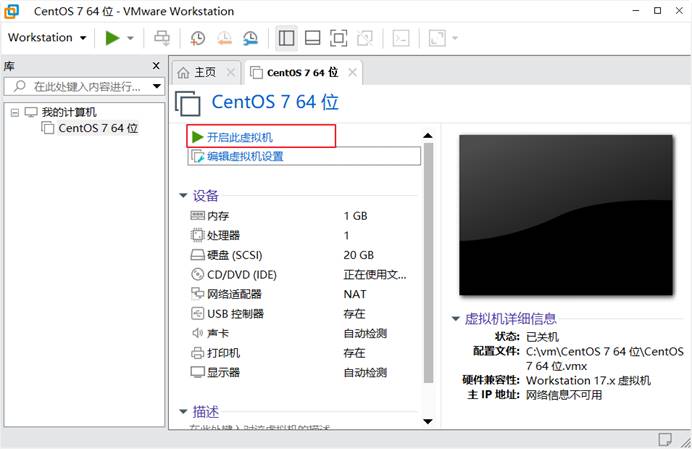The width and height of the screenshot is (692, 449).
Task: Click the configuration file path text
Action: pos(605,358)
